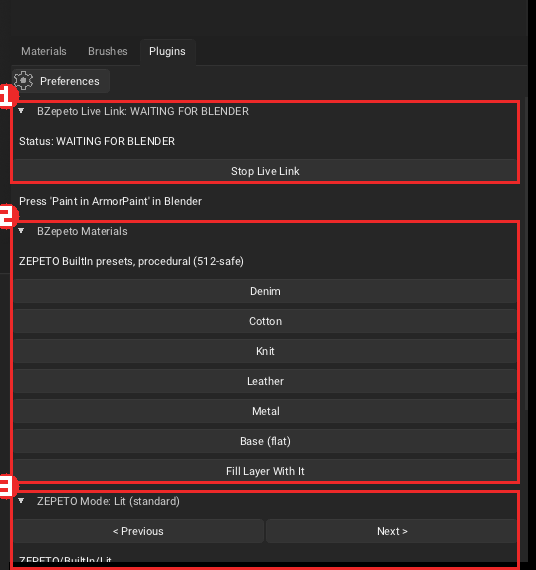Collapse the ZEPETO Mode section
The image size is (536, 570).
(x=21, y=501)
